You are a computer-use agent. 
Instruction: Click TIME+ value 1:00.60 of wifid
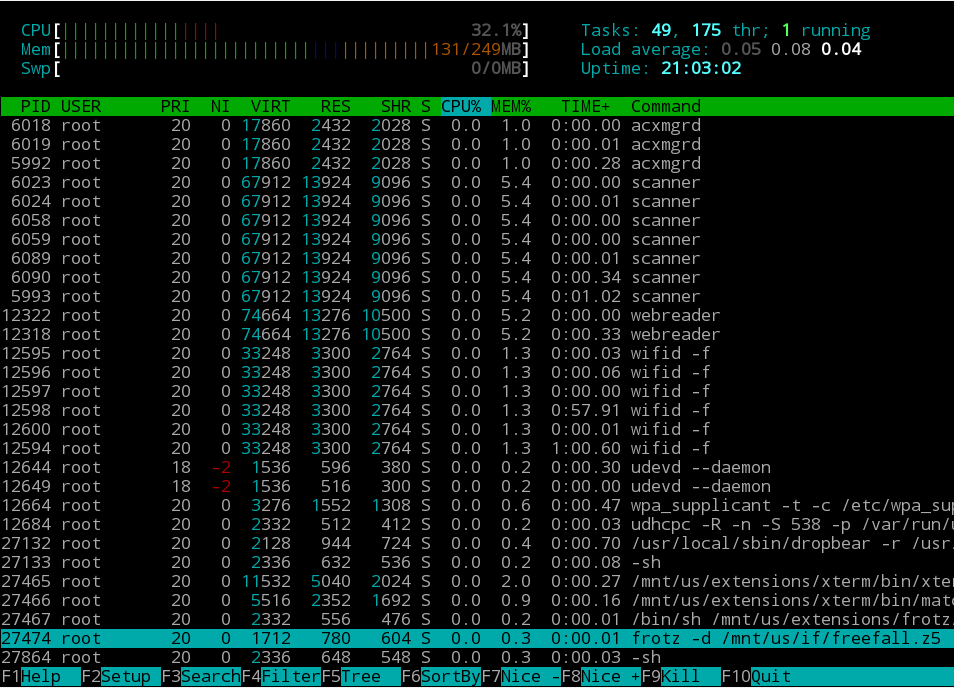tap(585, 448)
